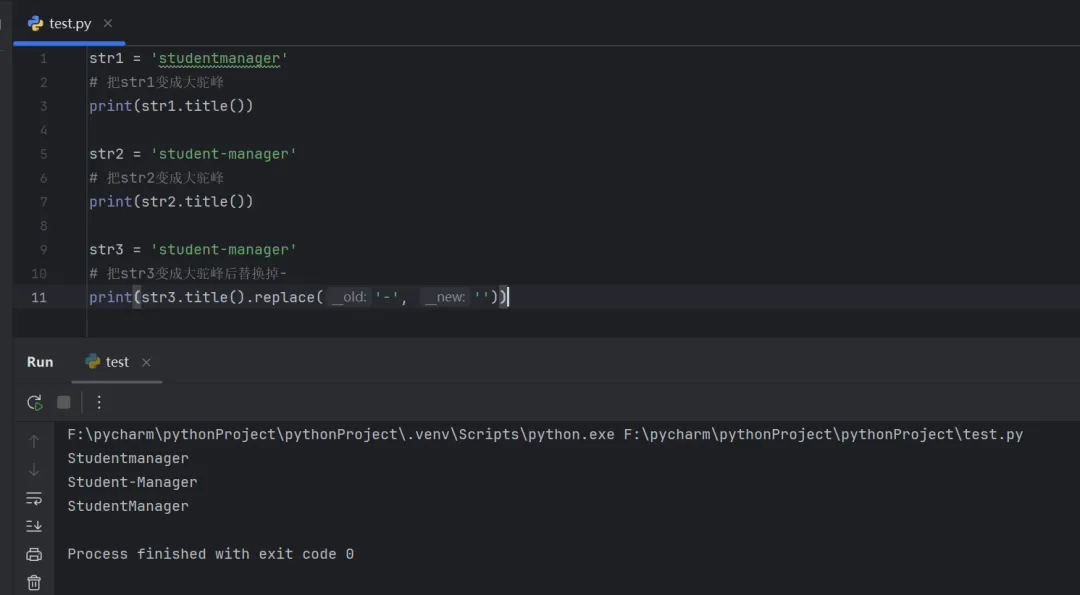The width and height of the screenshot is (1080, 595).
Task: Click the stop process square icon
Action: coord(64,402)
